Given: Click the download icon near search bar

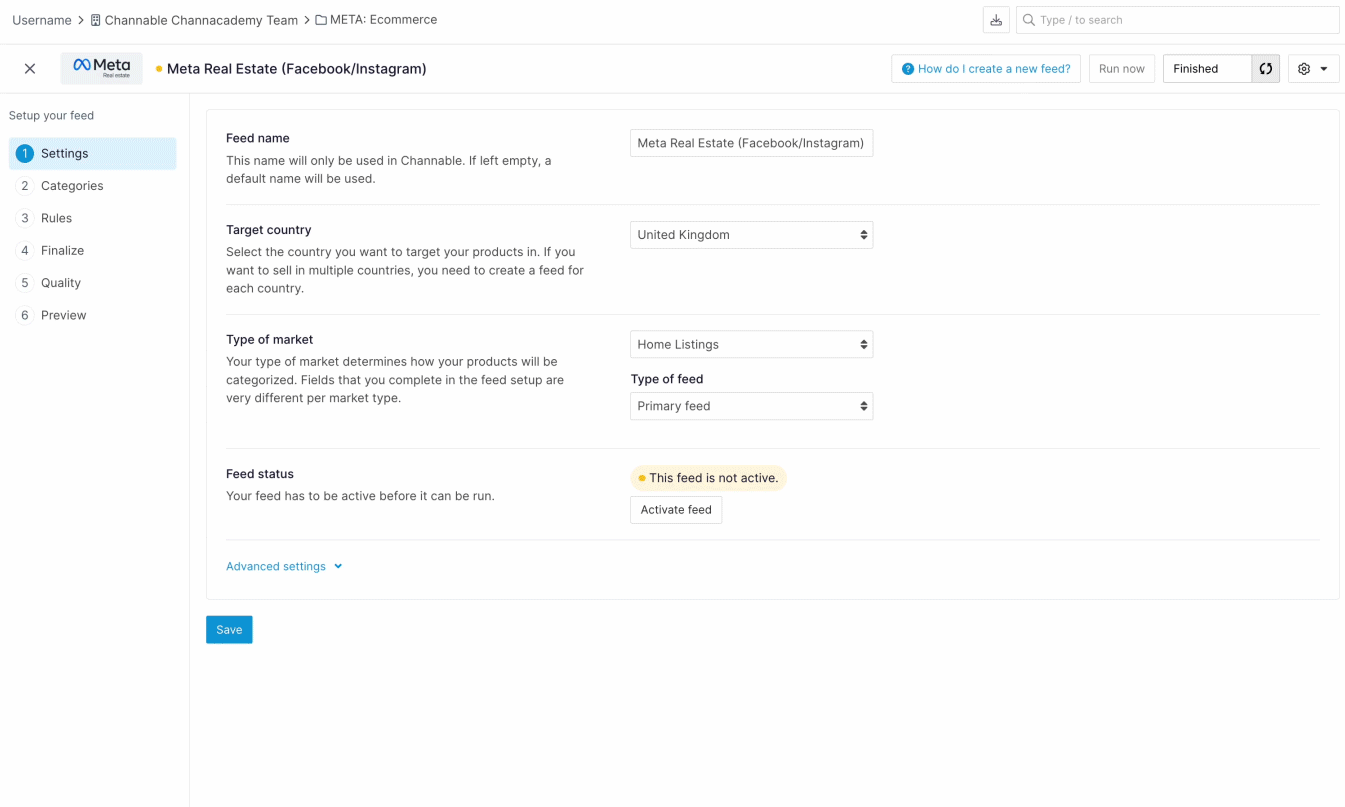Looking at the screenshot, I should (996, 20).
